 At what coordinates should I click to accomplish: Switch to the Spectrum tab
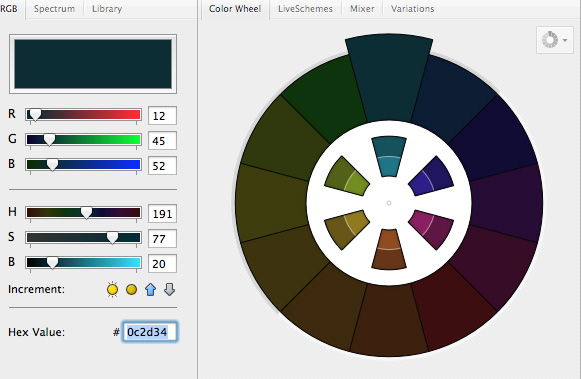point(54,9)
